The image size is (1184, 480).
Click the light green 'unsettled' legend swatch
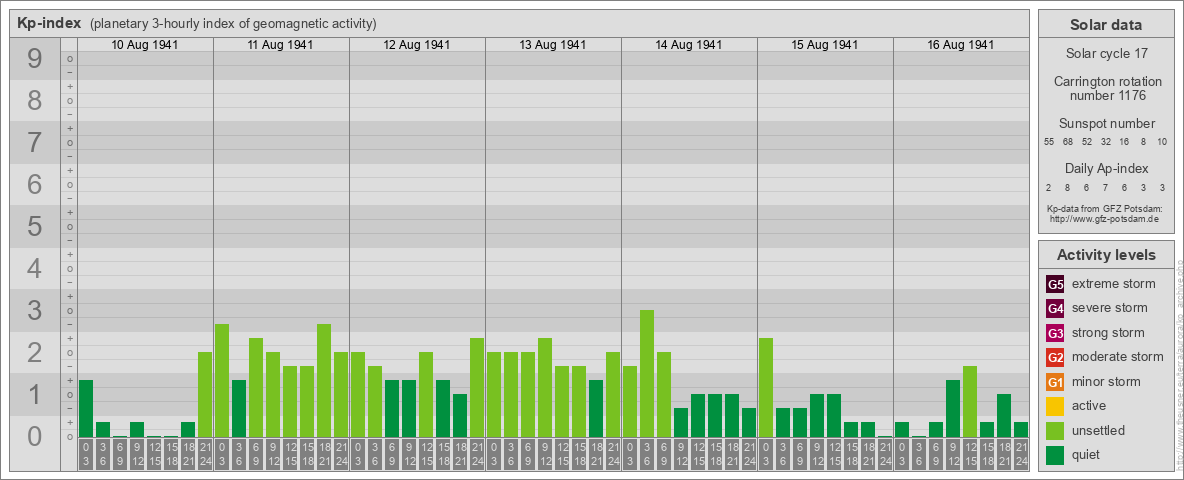click(1055, 431)
